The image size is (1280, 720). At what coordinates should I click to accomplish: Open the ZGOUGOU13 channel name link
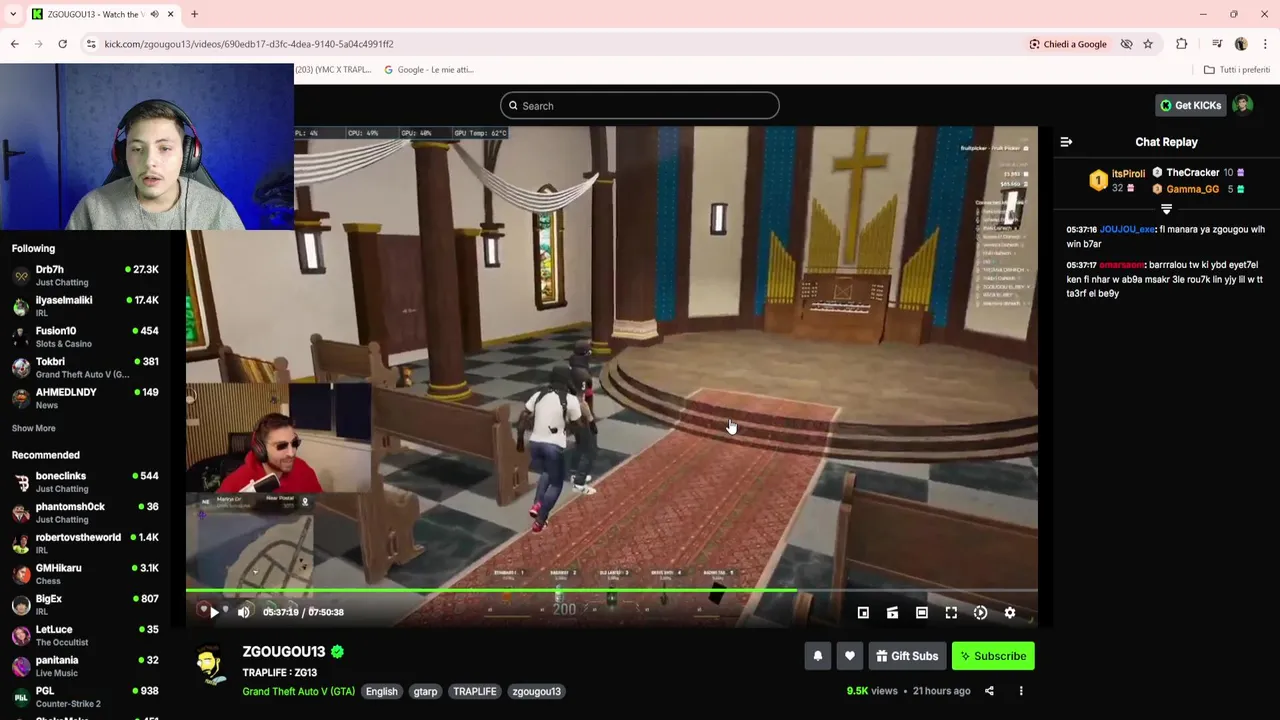[284, 652]
